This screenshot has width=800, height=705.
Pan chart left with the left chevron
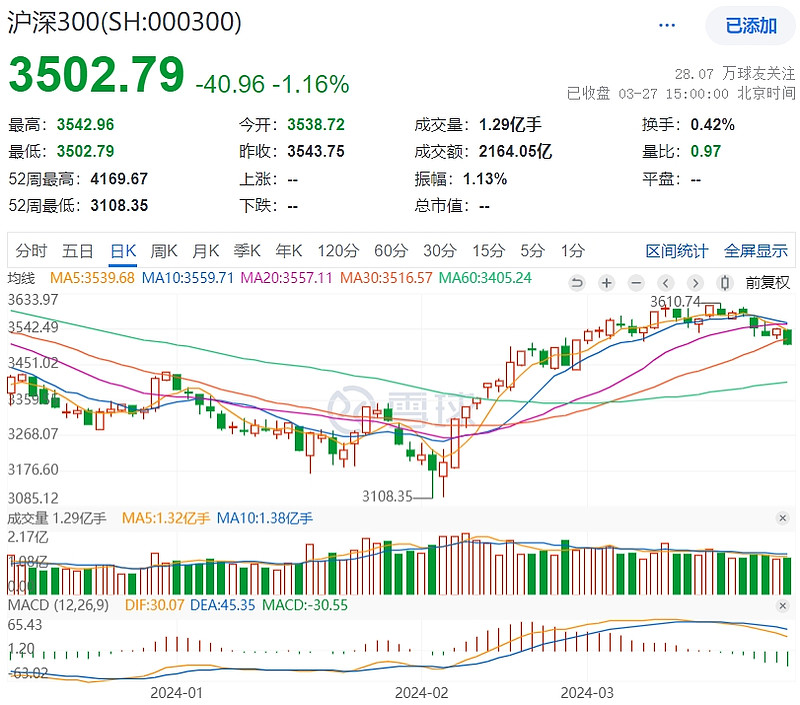coord(665,283)
